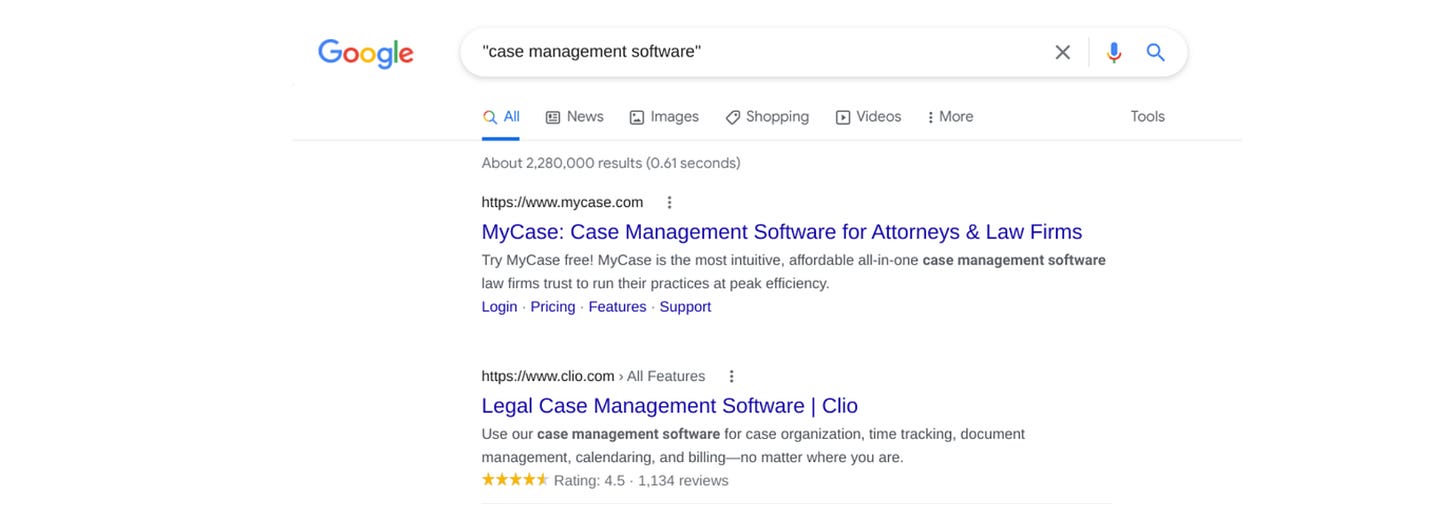Viewport: 1456px width, 506px height.
Task: Follow the MyCase Features sitelink
Action: [617, 307]
